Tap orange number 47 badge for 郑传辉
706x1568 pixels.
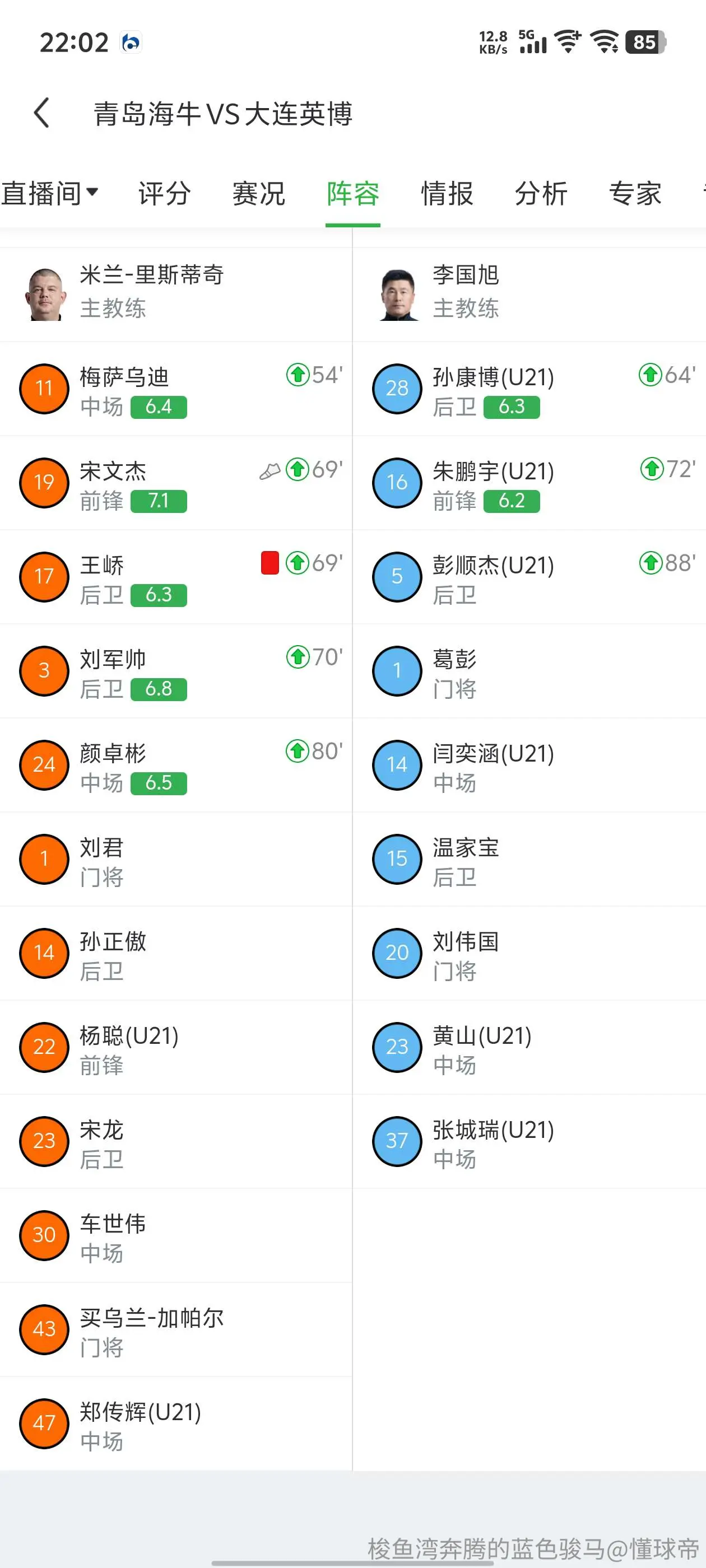pos(44,1423)
